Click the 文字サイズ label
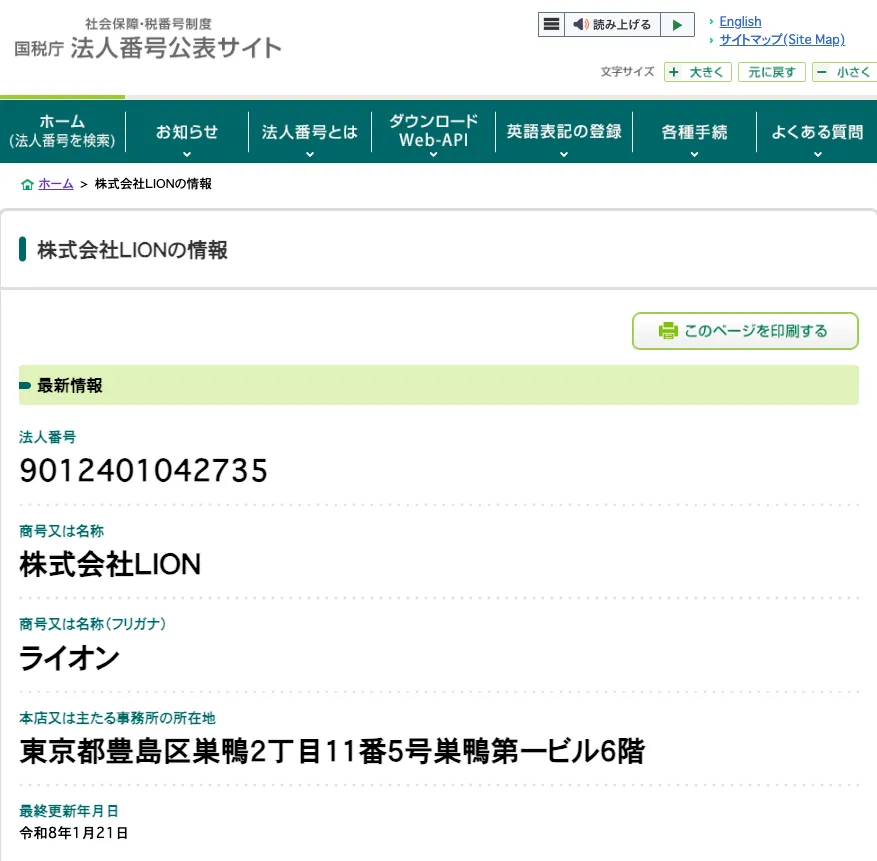Viewport: 877px width, 861px height. click(628, 72)
